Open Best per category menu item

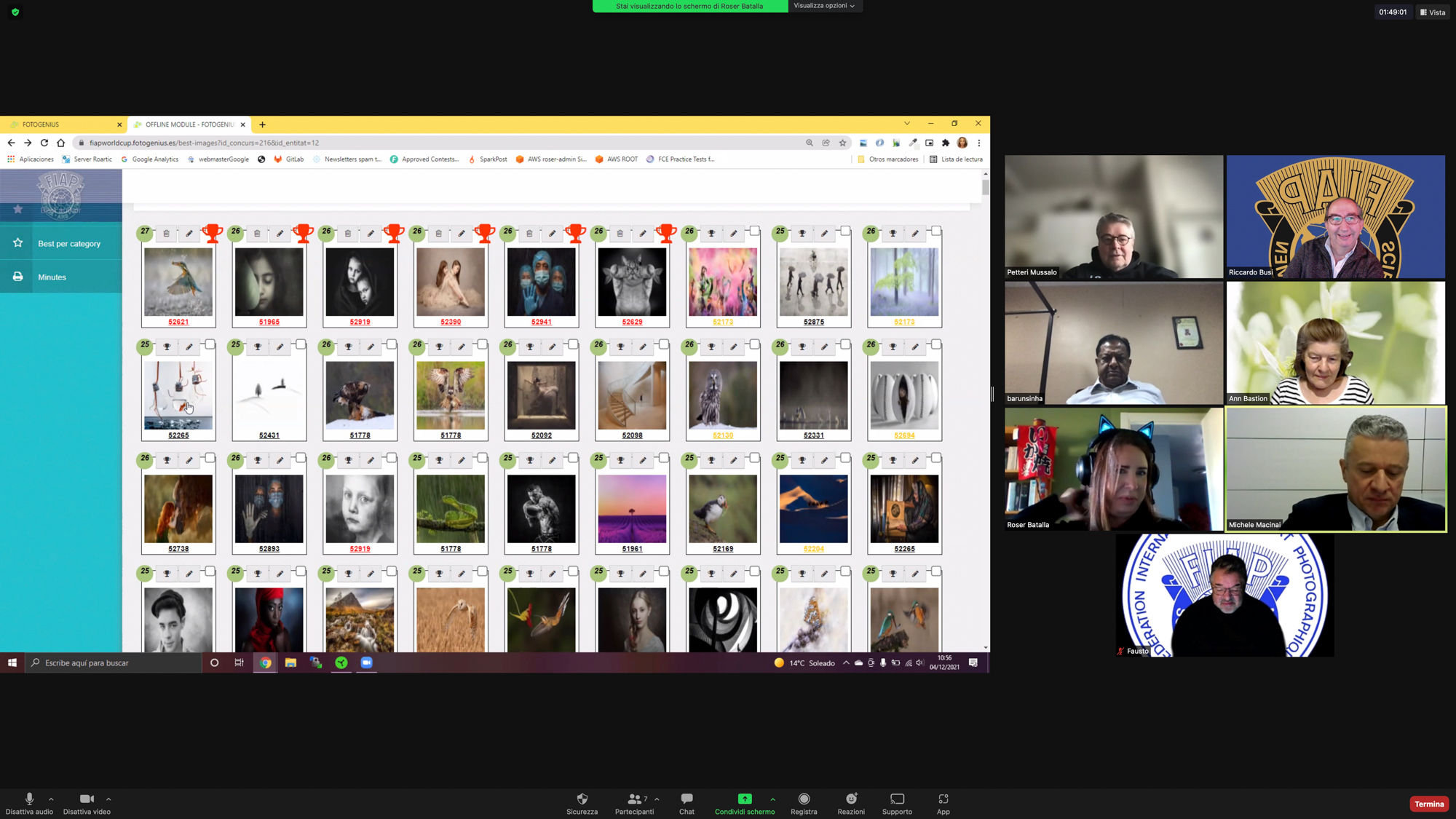[69, 244]
